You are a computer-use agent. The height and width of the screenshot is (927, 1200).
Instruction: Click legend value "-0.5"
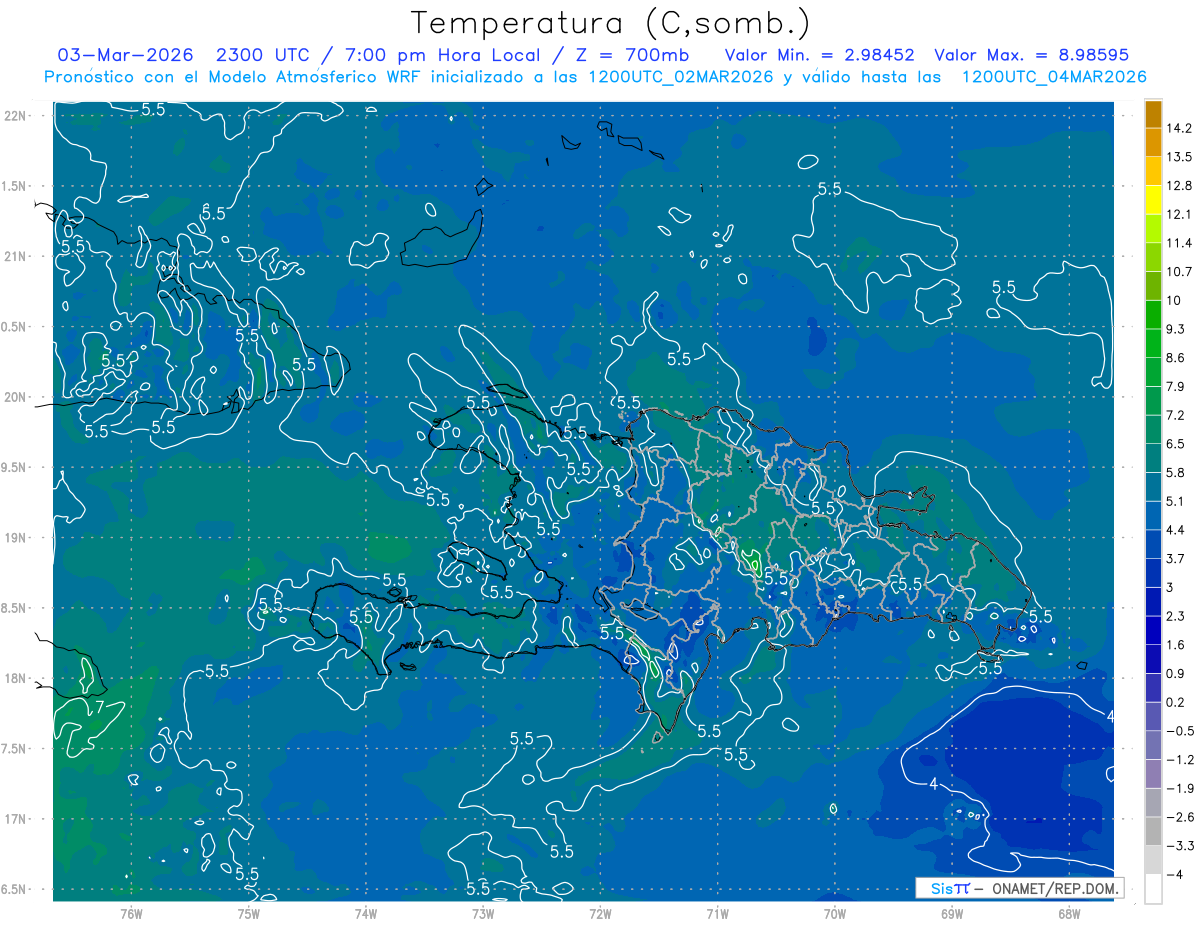pyautogui.click(x=1180, y=731)
